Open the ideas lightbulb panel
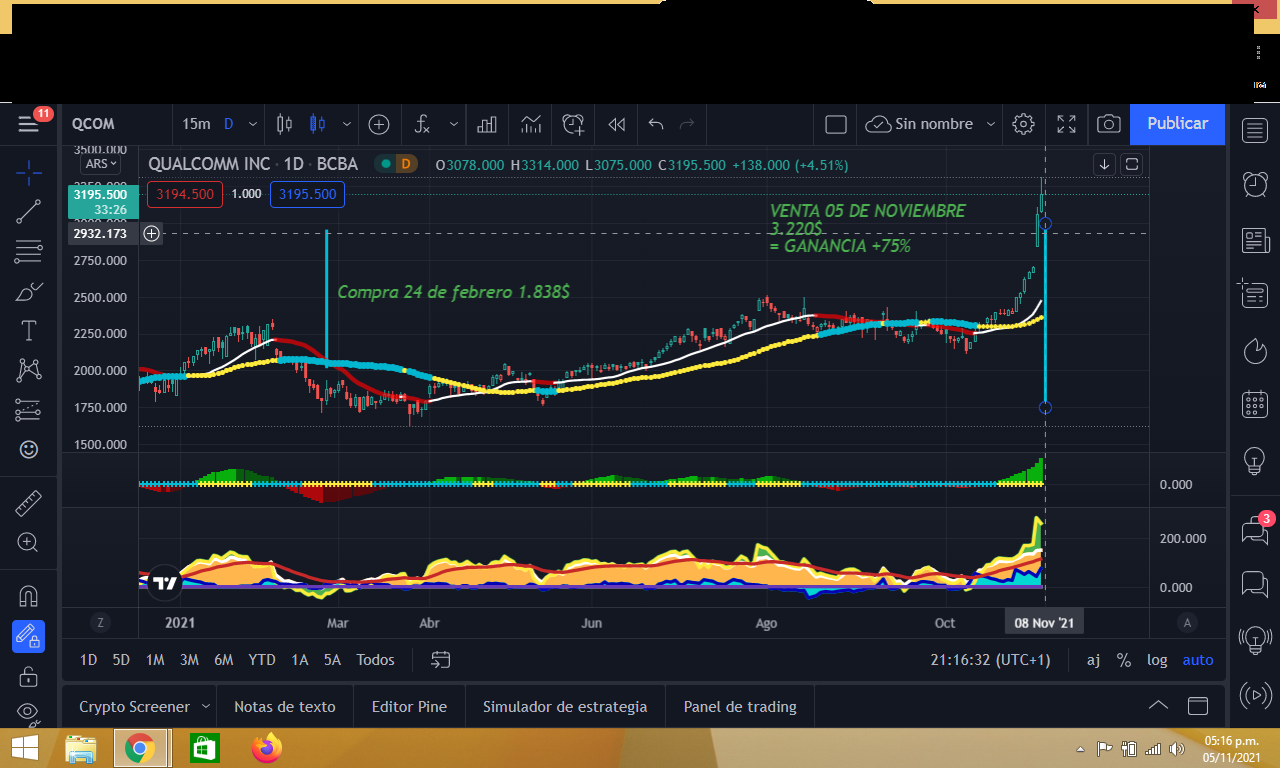This screenshot has width=1280, height=768. tap(1255, 460)
